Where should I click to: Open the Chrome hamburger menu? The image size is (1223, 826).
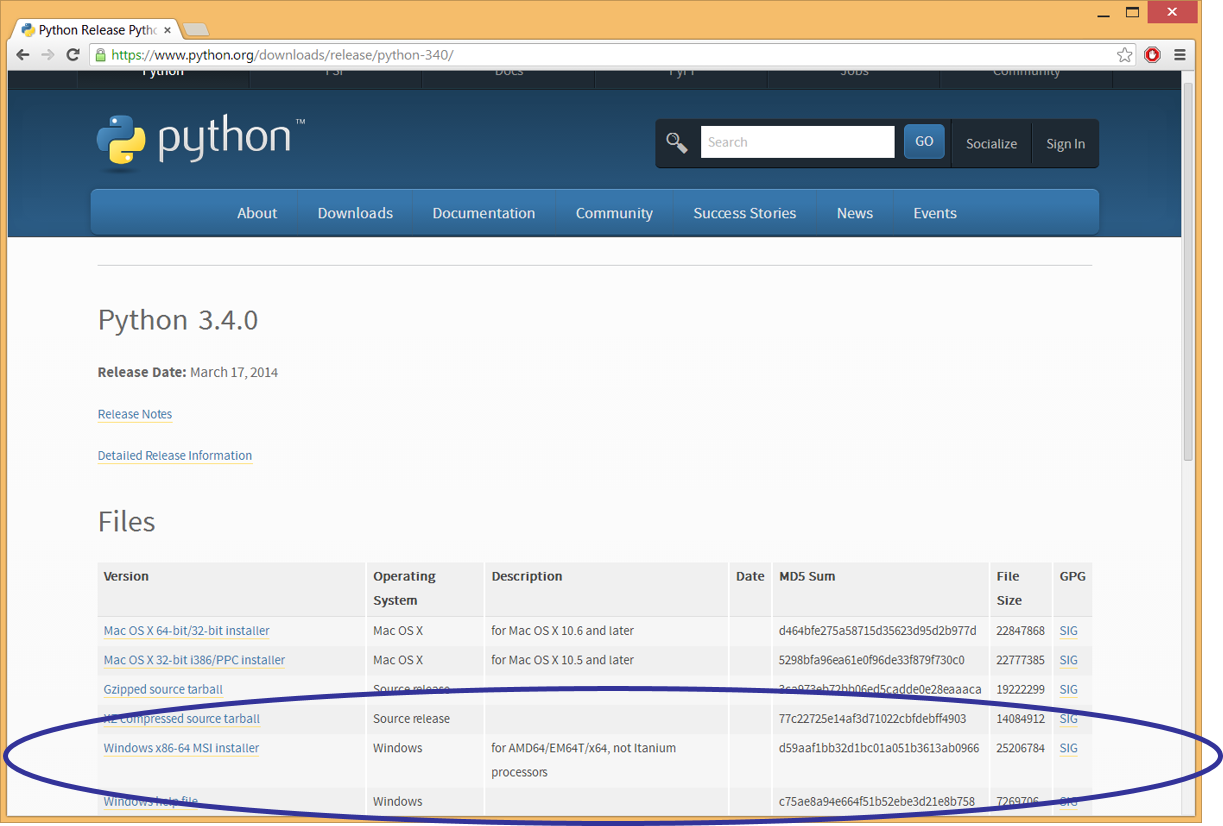pos(1180,55)
